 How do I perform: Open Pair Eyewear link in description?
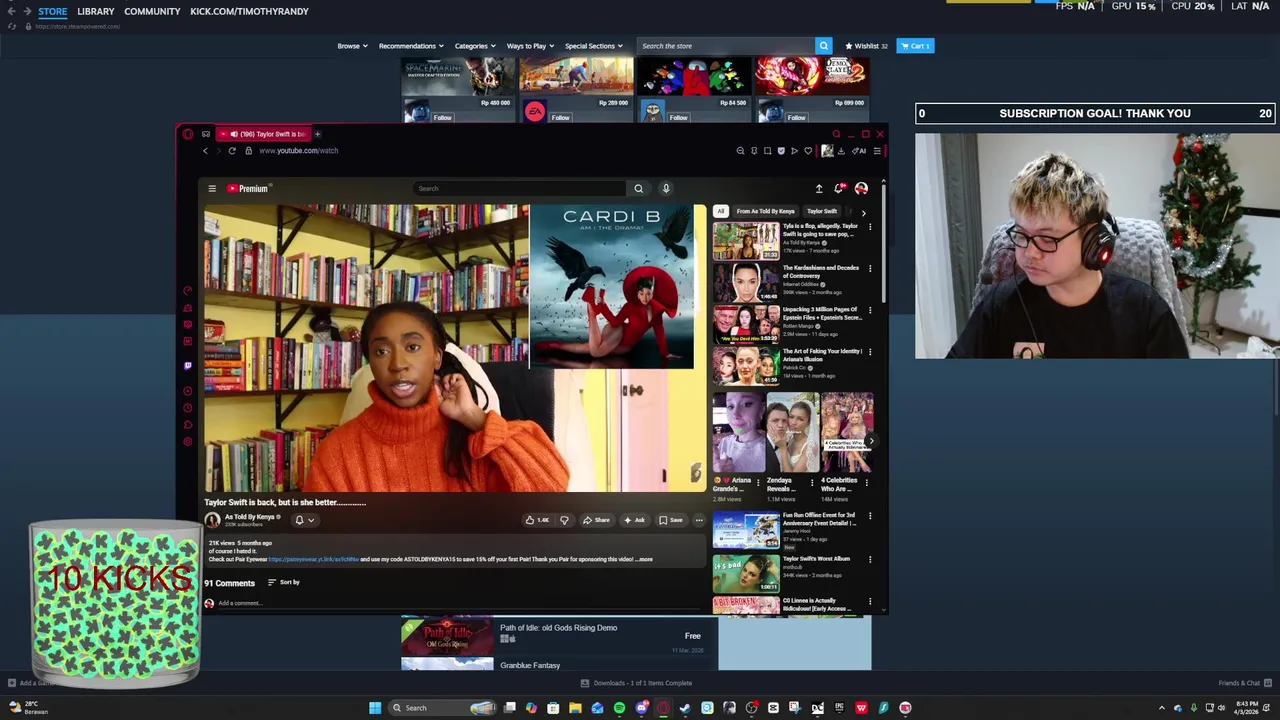click(x=313, y=559)
